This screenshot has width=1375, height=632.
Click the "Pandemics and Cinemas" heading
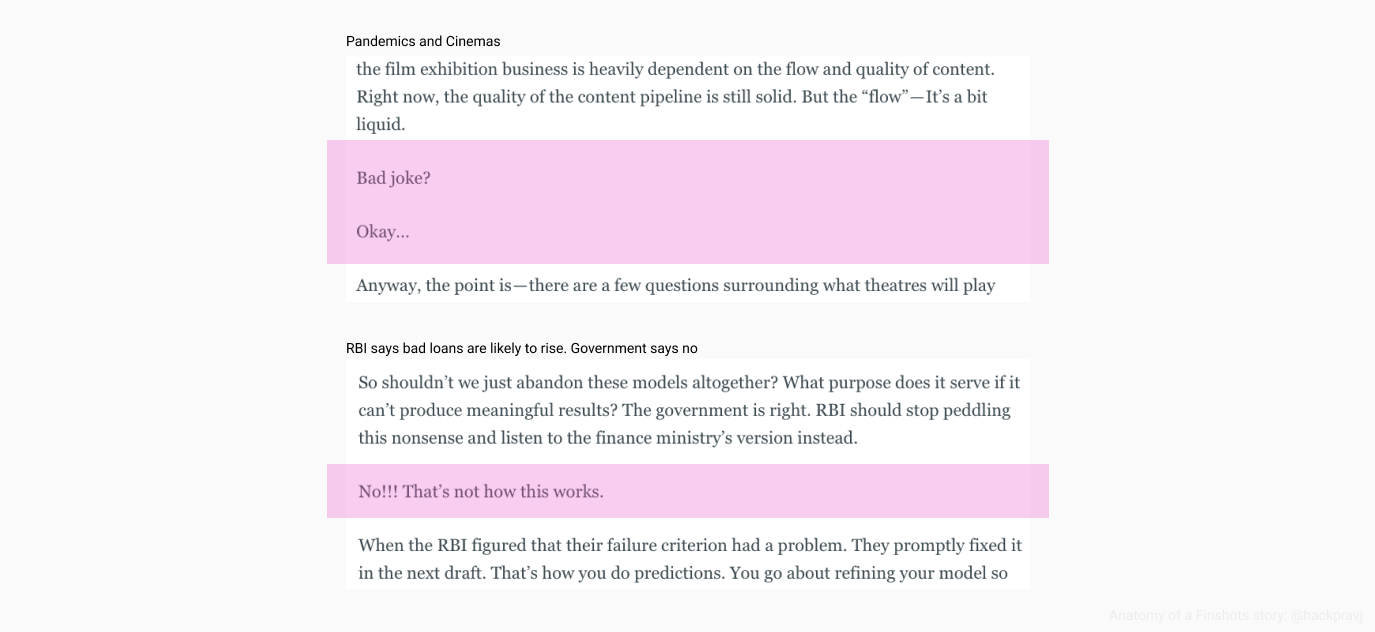(x=423, y=41)
